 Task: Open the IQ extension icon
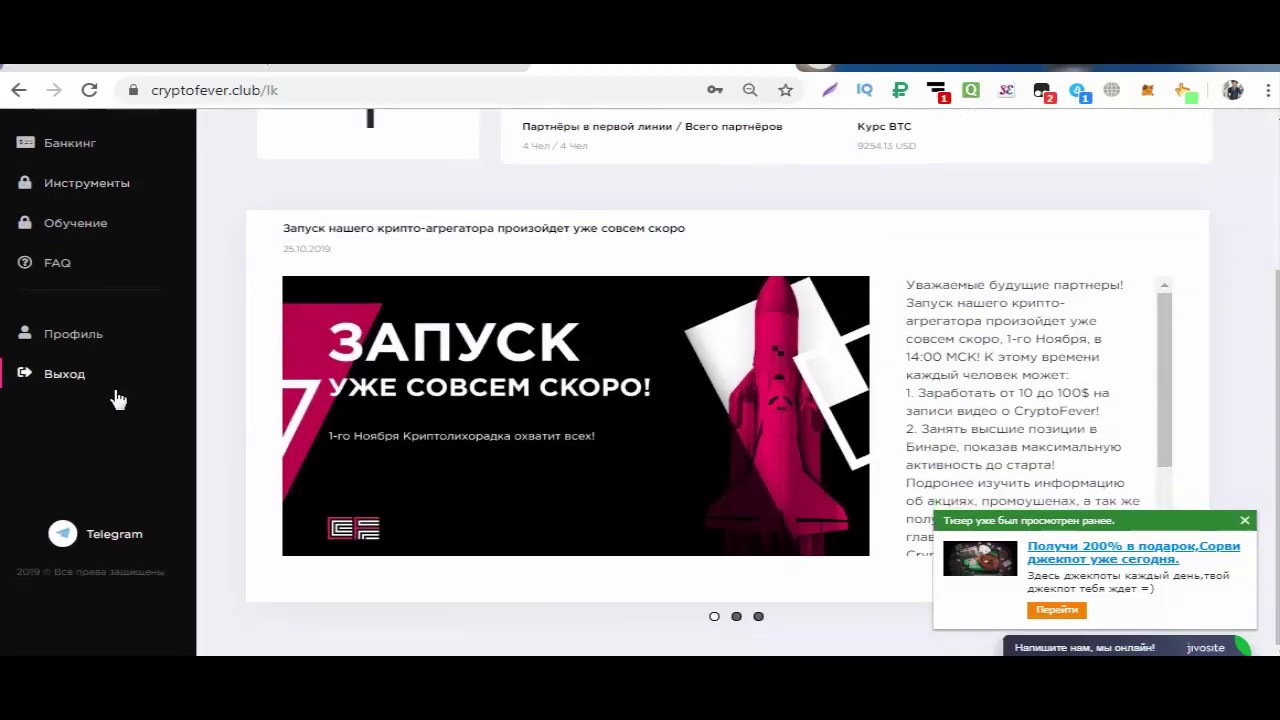(x=865, y=90)
